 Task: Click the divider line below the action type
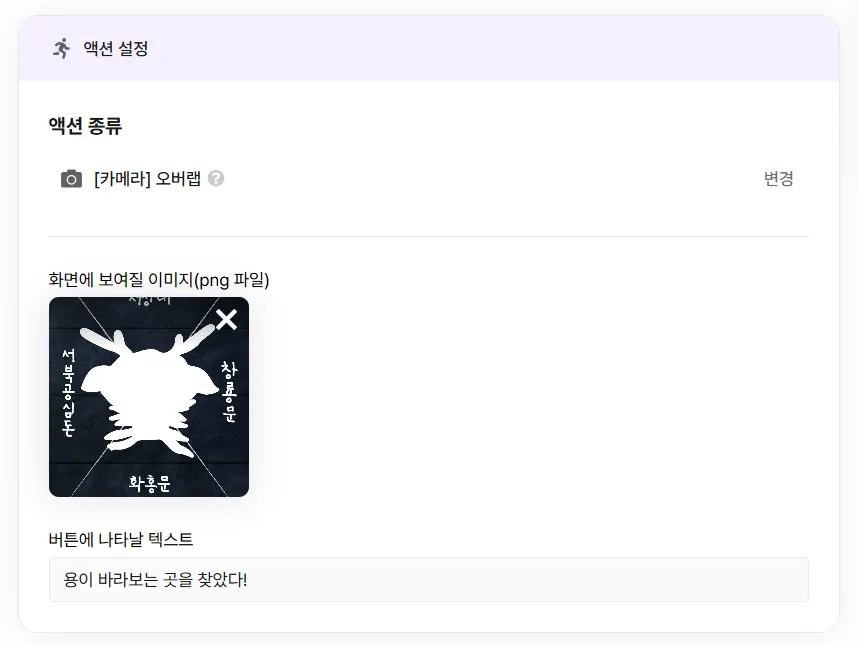tap(428, 236)
